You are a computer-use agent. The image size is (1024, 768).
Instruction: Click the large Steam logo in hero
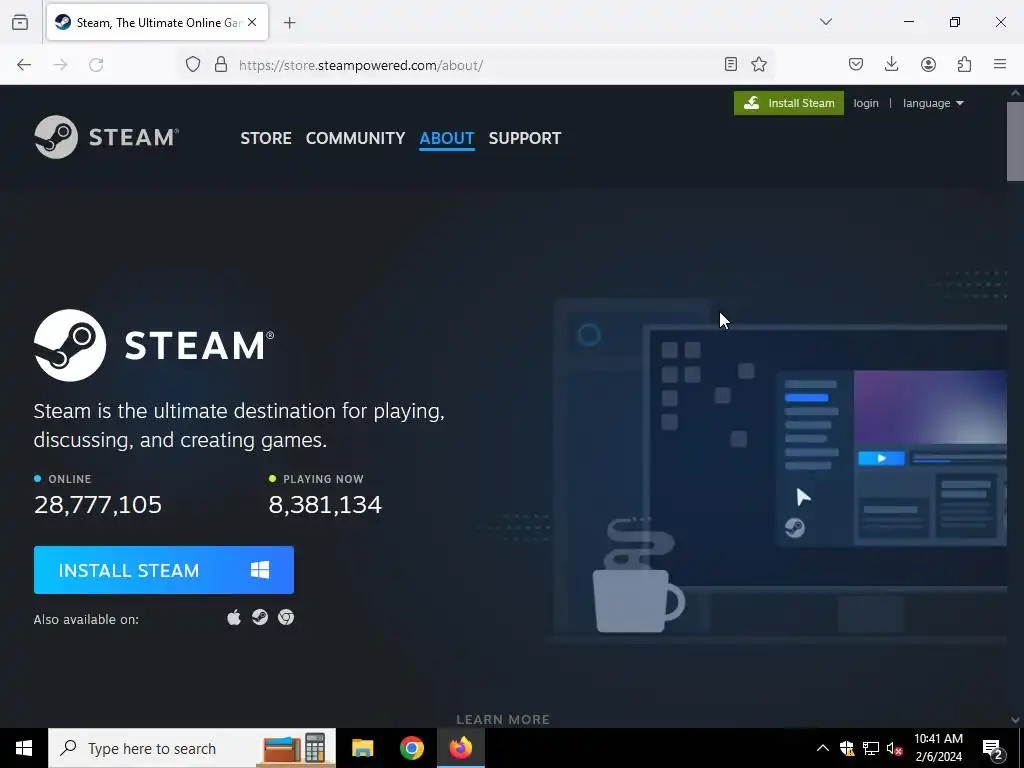[x=153, y=345]
